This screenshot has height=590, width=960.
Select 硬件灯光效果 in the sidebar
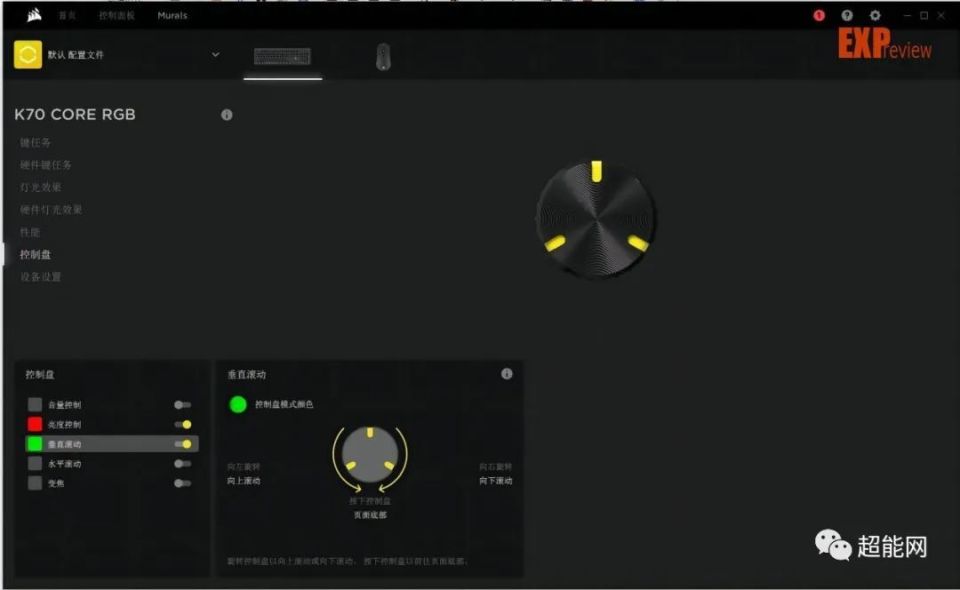[51, 209]
